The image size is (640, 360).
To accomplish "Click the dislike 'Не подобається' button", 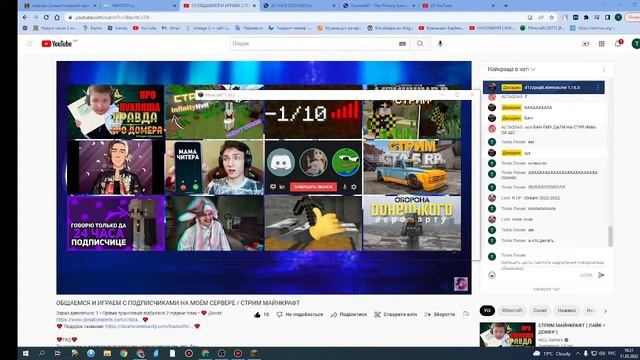I will pos(300,315).
